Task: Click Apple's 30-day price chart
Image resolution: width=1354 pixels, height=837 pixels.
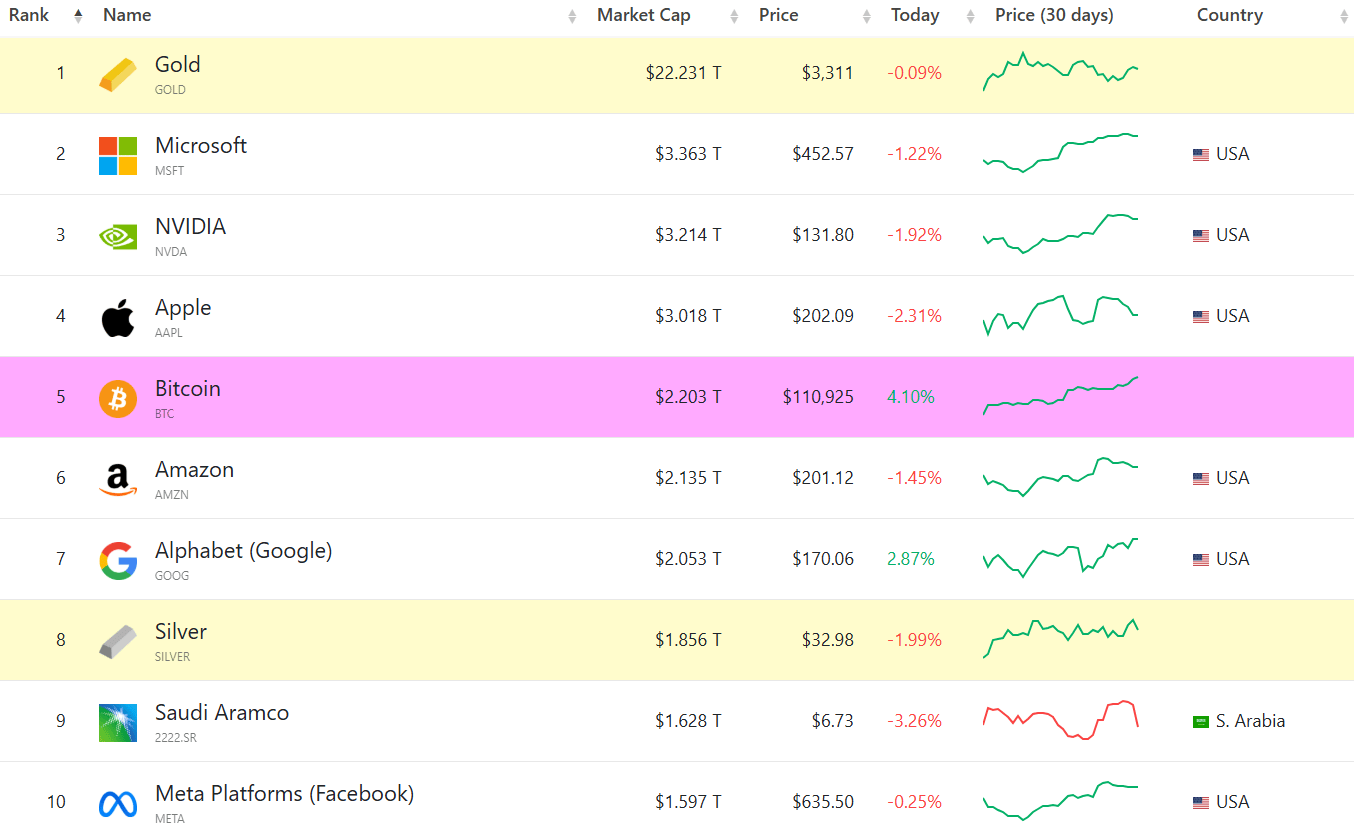Action: coord(1061,315)
